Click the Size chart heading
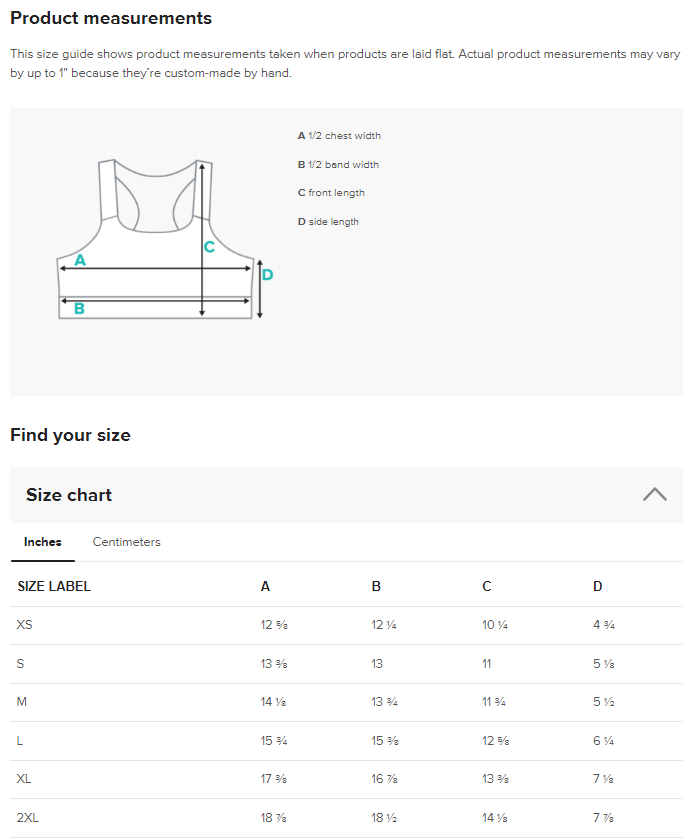 pos(69,495)
